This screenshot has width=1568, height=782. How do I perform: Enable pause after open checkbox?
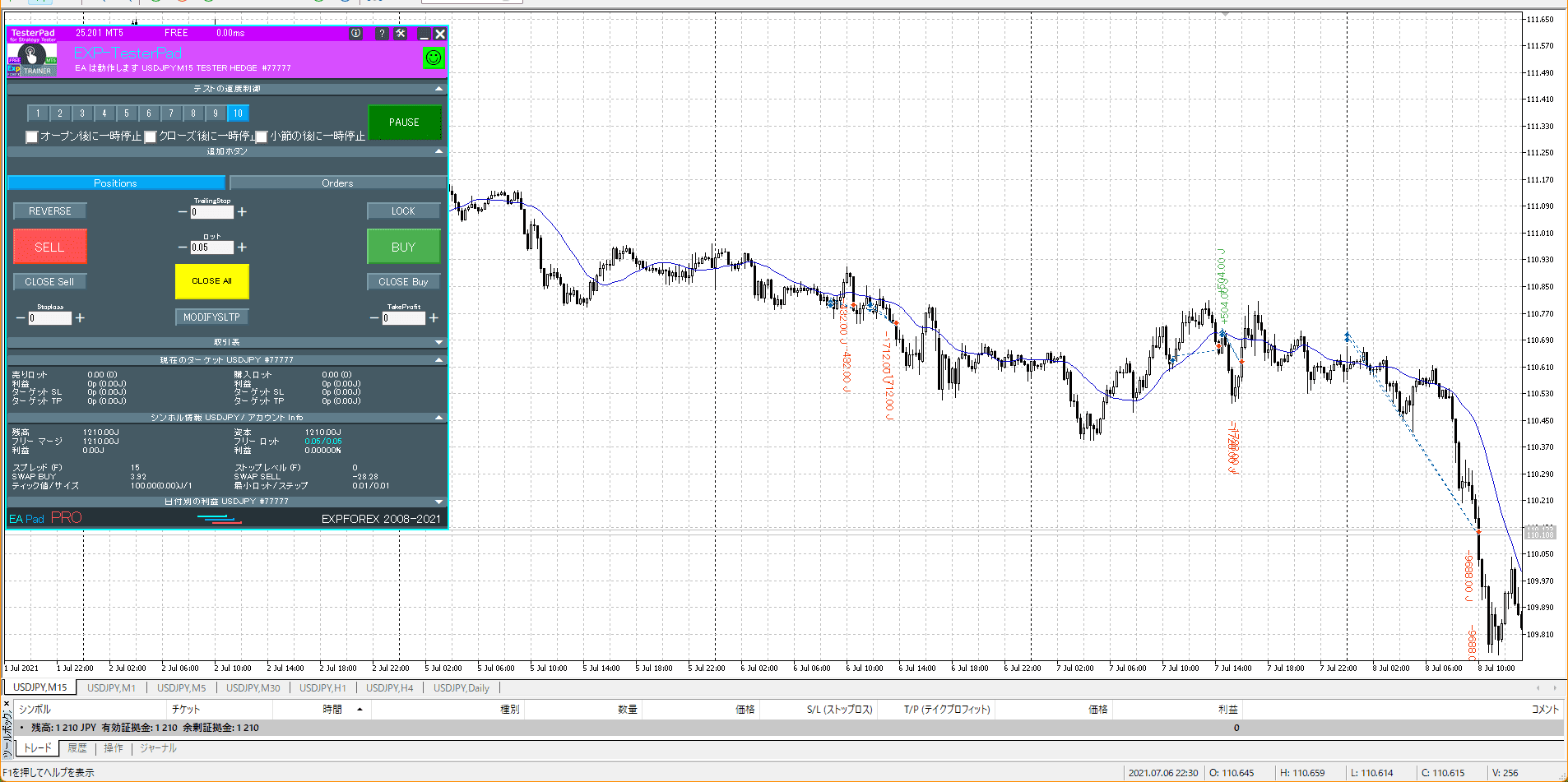[32, 137]
